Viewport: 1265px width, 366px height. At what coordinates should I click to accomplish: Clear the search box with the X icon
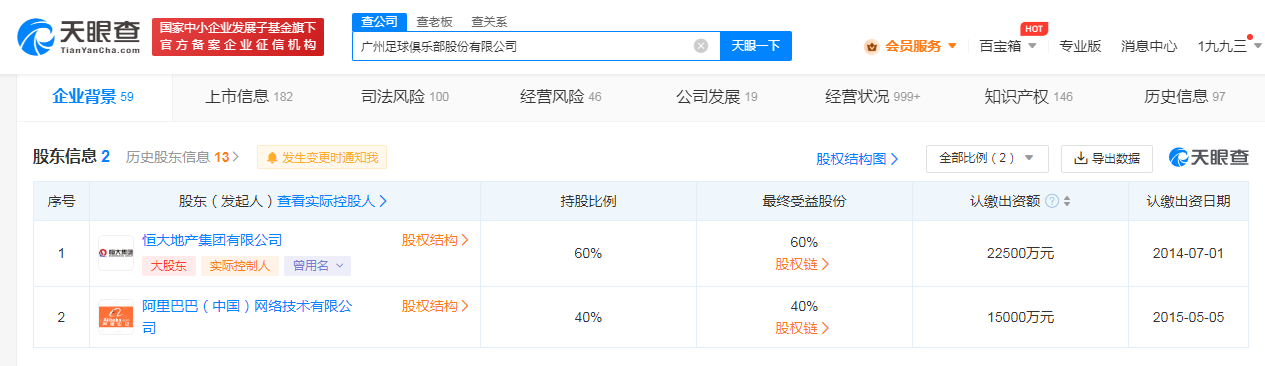pyautogui.click(x=701, y=46)
